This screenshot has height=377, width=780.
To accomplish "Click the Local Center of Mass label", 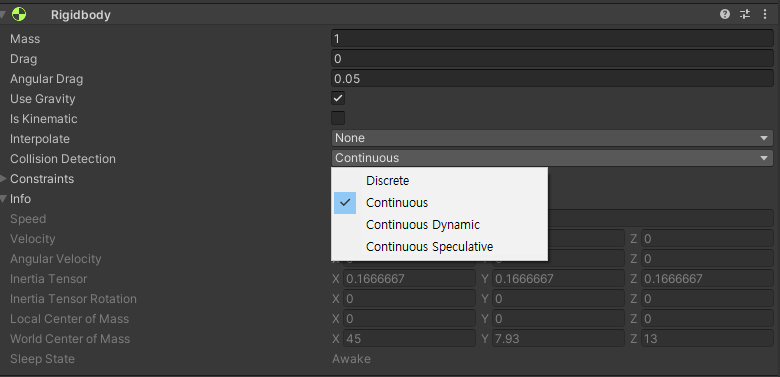I will (69, 318).
